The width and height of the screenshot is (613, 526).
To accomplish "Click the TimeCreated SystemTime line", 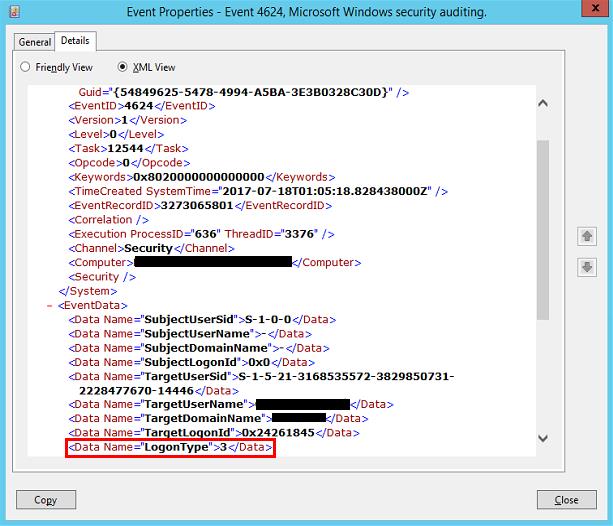I will (x=258, y=191).
